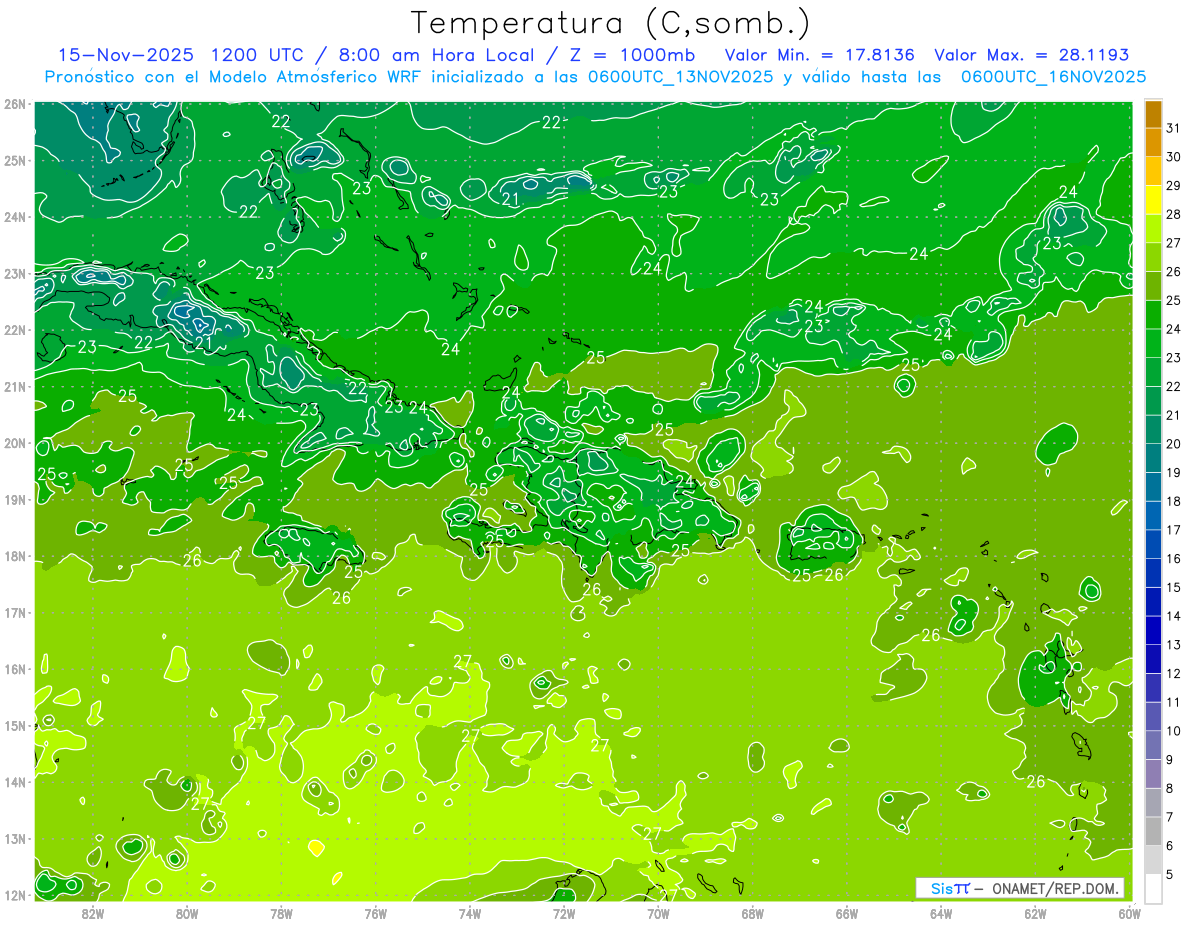The height and width of the screenshot is (927, 1200).
Task: Click the "16N" latitude axis label
Action: point(15,669)
